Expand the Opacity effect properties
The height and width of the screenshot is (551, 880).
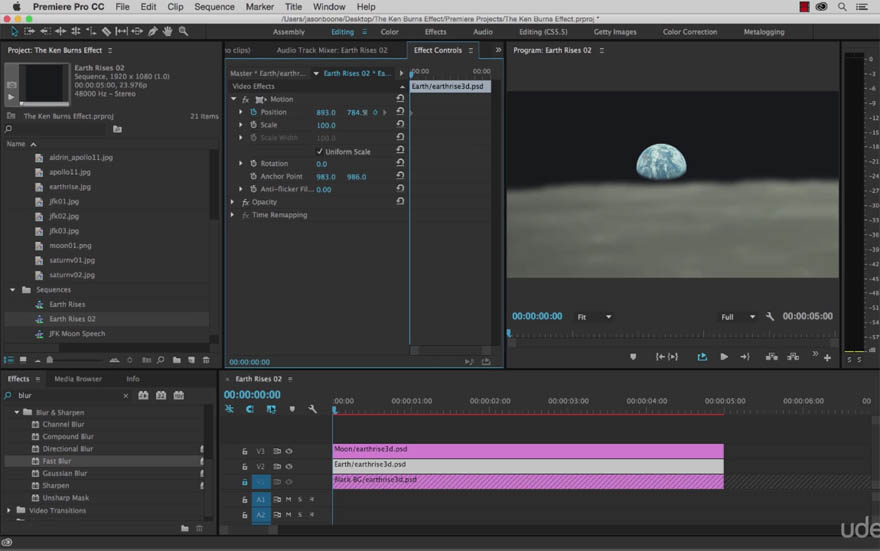coord(232,202)
